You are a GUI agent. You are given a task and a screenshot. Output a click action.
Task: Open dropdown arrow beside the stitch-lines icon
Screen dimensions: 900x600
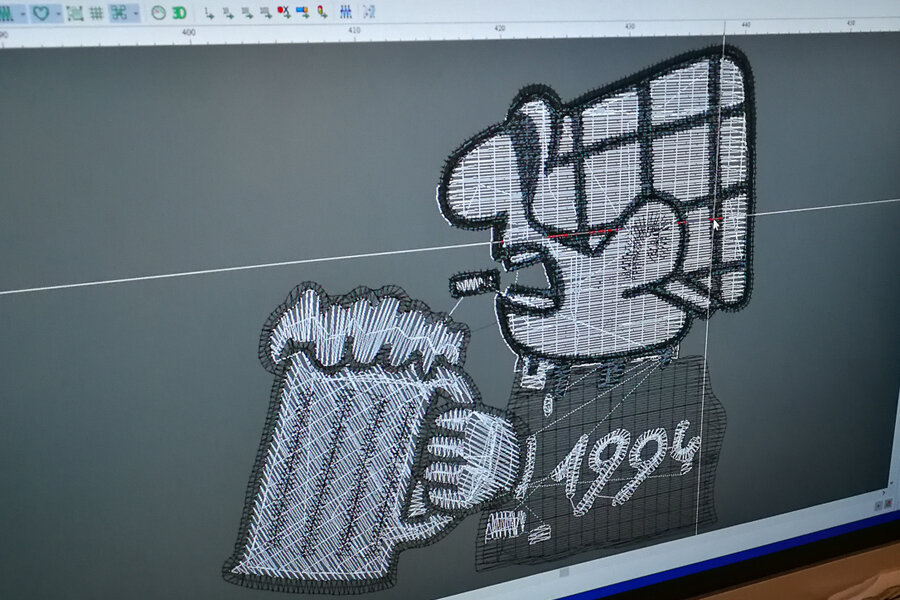(21, 13)
